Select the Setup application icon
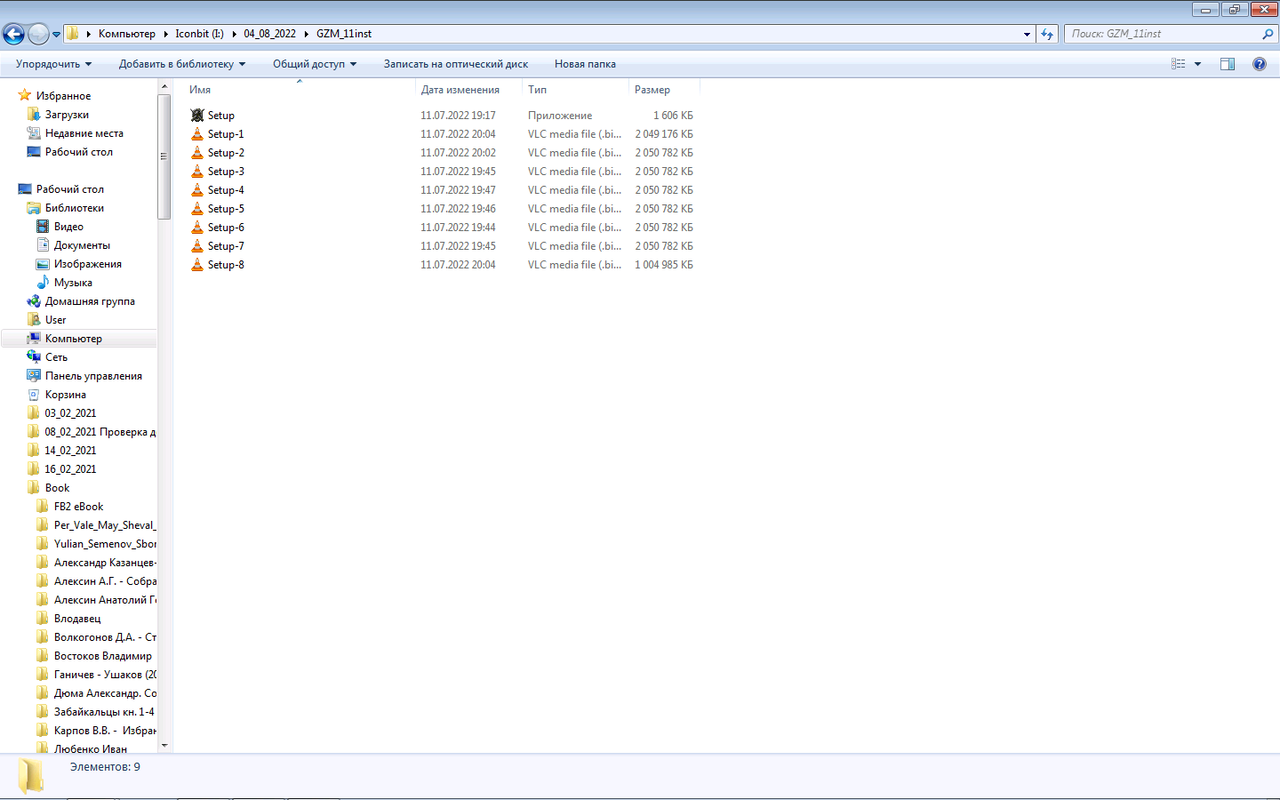 tap(197, 116)
